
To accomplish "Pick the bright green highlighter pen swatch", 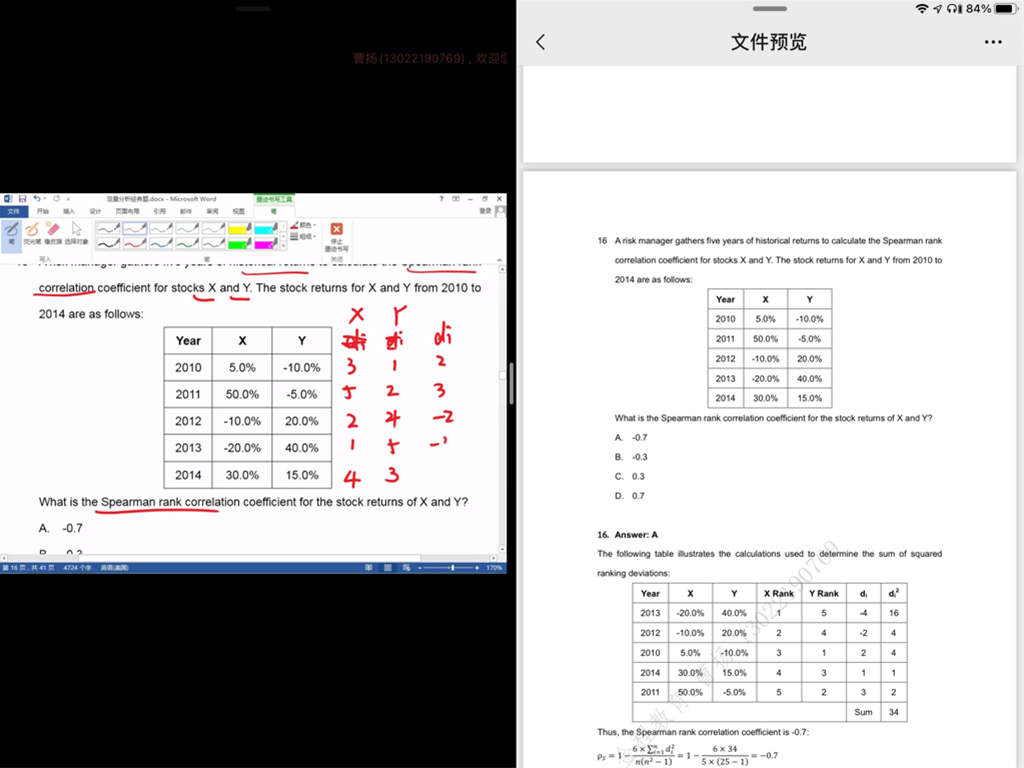I will coord(240,243).
